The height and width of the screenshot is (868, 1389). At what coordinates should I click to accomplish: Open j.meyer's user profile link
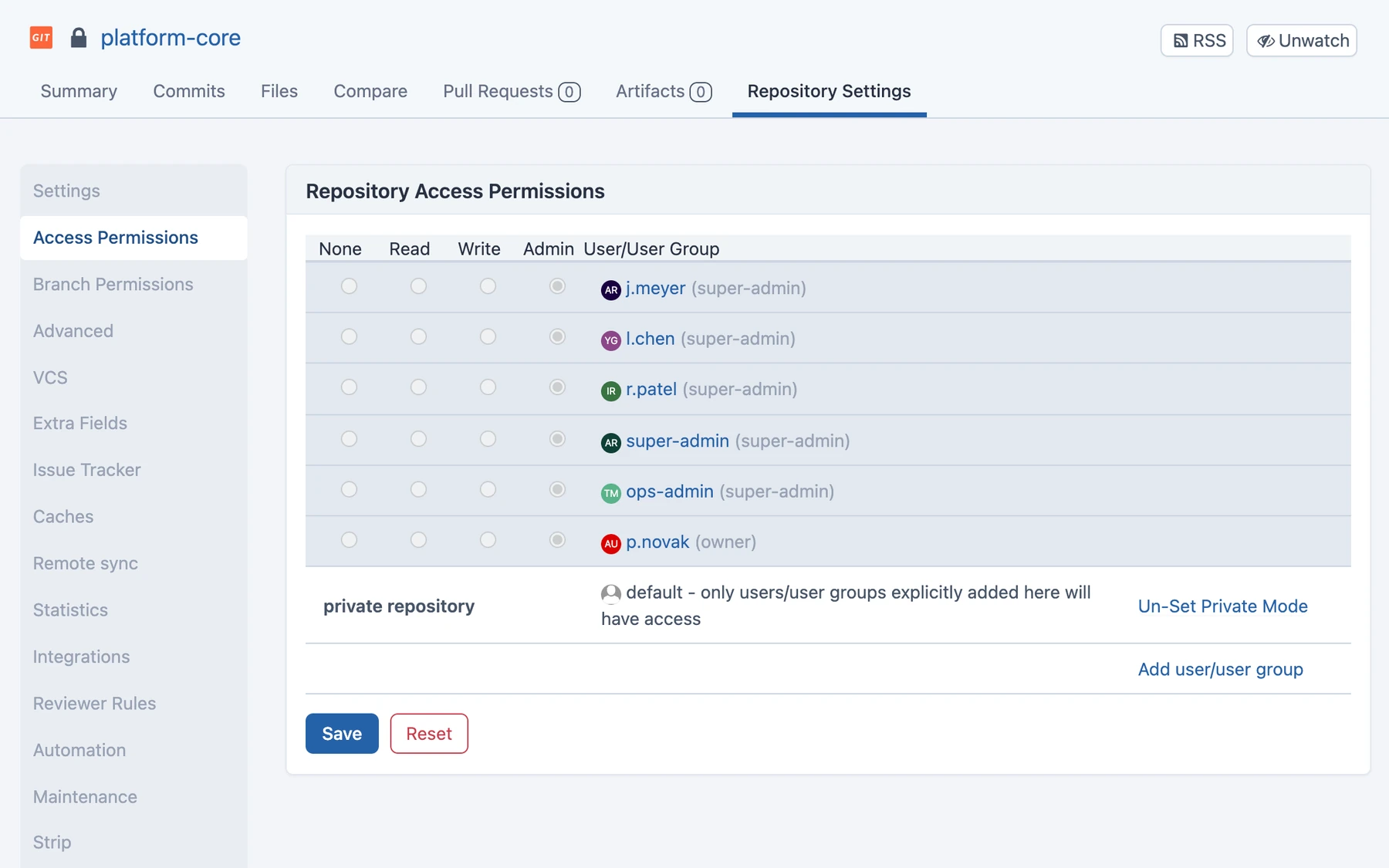click(655, 288)
